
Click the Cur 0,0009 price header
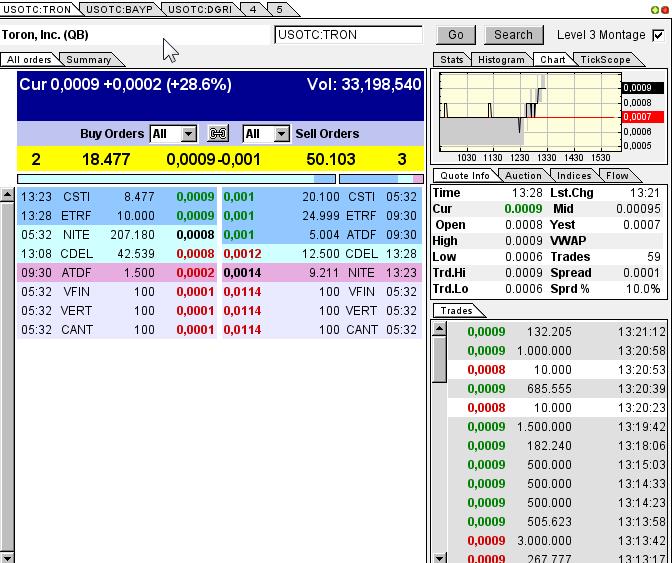pyautogui.click(x=125, y=84)
